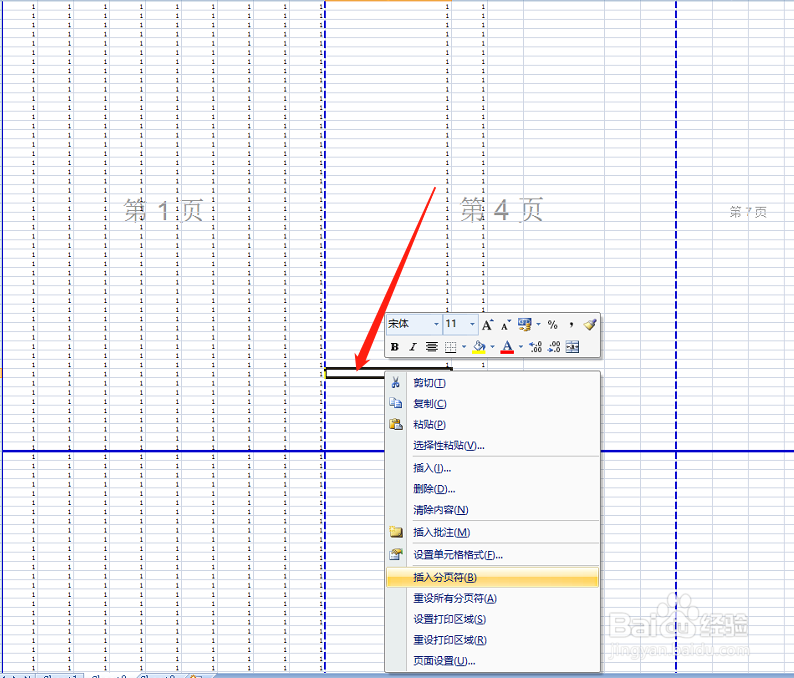Open 选择性粘贴(V)... paste special
This screenshot has width=794, height=678.
tap(492, 446)
